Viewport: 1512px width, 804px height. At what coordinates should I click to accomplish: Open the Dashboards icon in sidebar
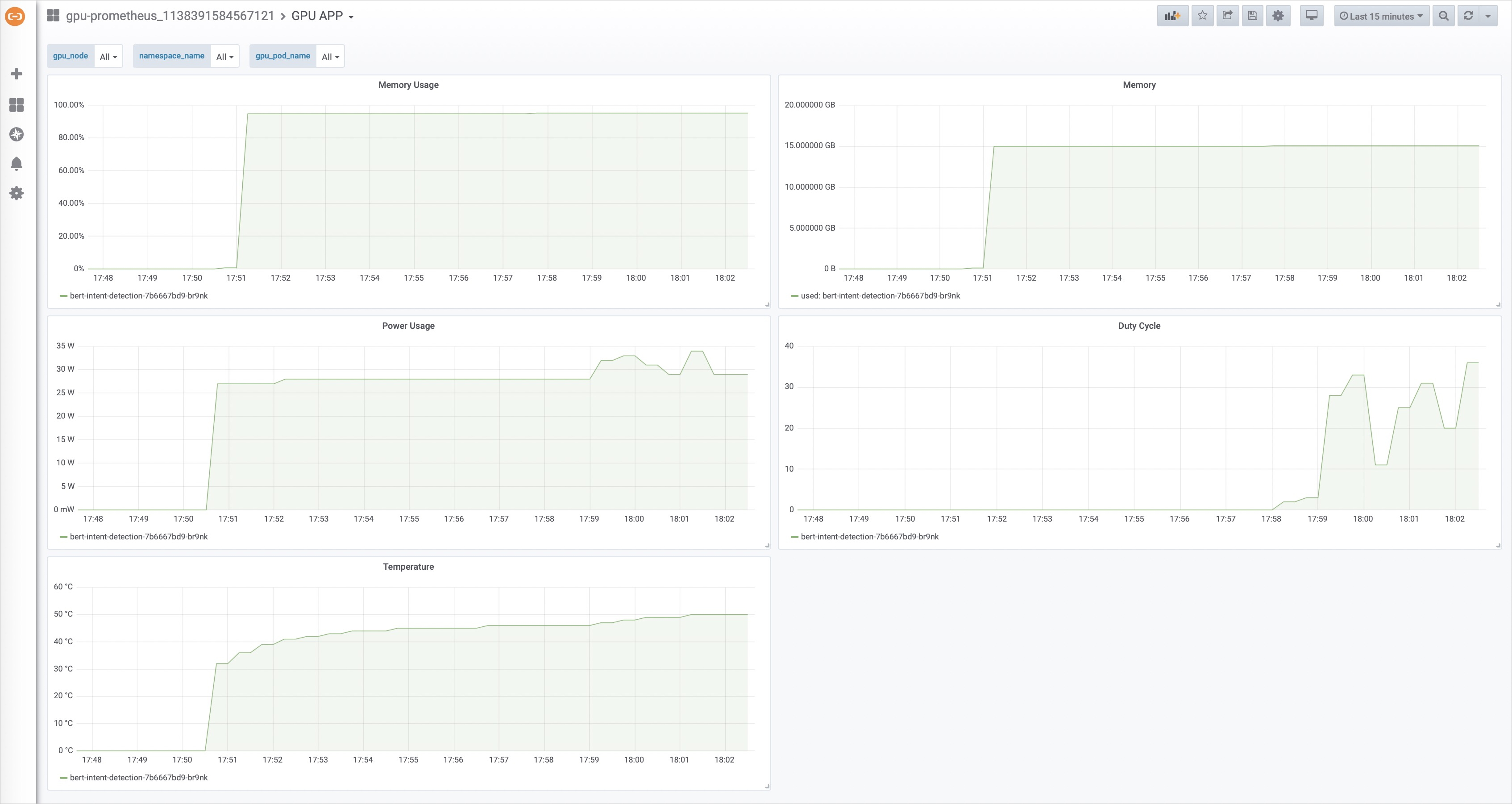(x=17, y=104)
